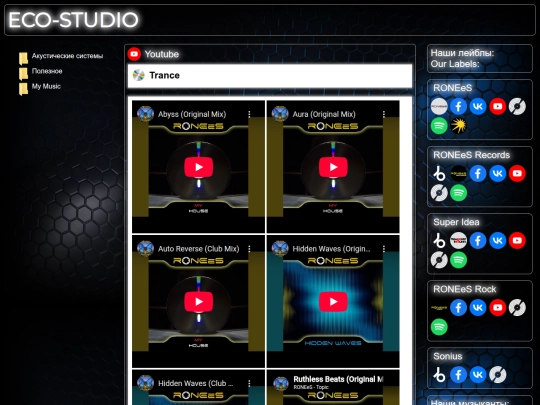Click the Наши лейблы: Our Labels: heading
The height and width of the screenshot is (405, 540).
coord(463,59)
